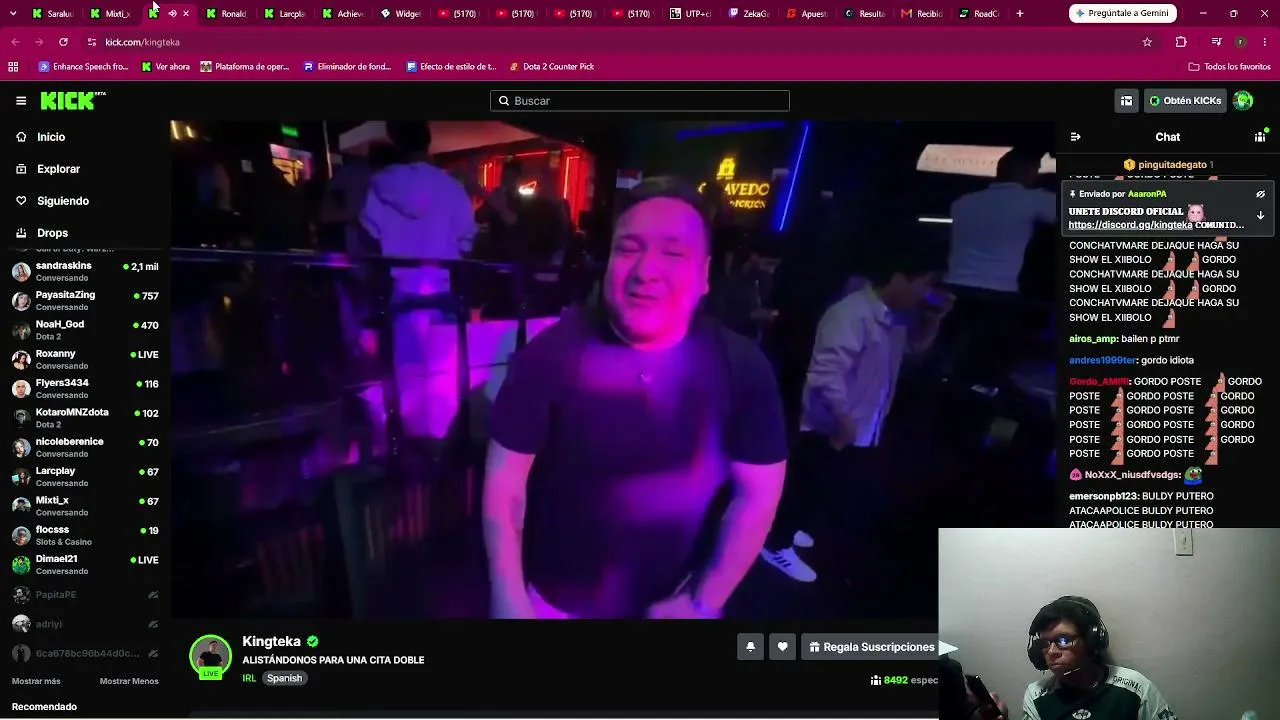This screenshot has height=720, width=1280.
Task: Open PayasitaZing channel in sidebar
Action: [85, 301]
